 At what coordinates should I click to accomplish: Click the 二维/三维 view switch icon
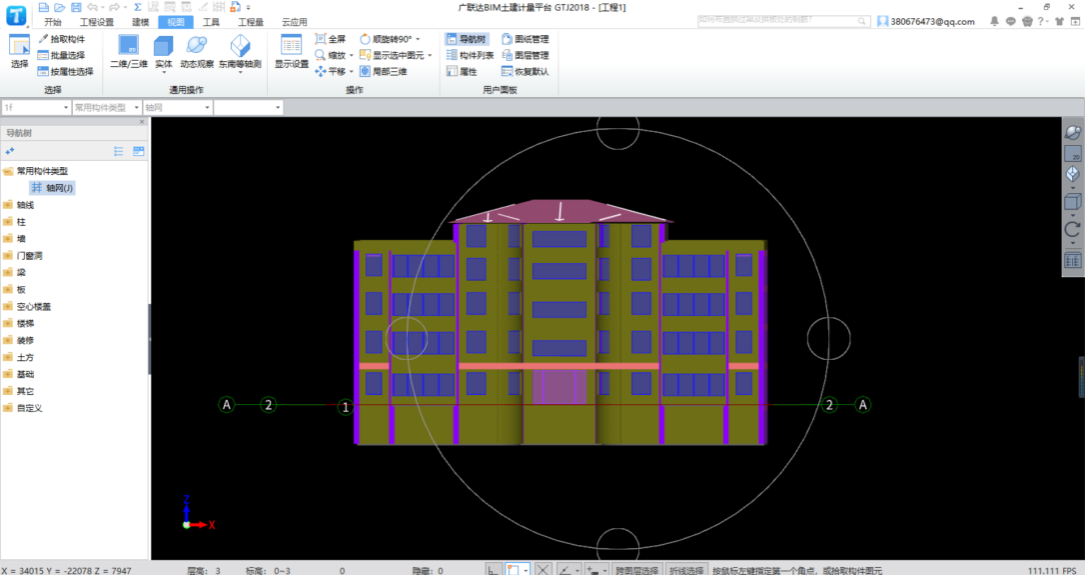click(x=128, y=51)
